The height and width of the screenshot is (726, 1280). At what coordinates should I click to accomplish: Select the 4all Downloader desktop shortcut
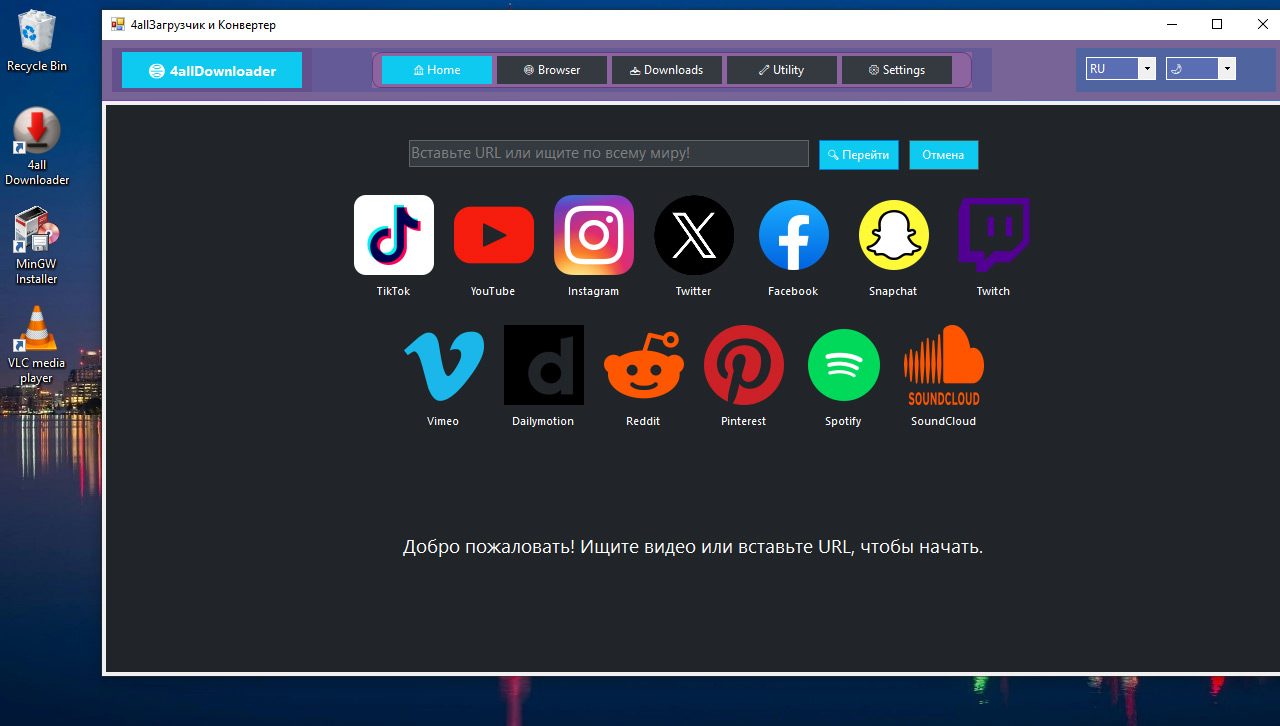(37, 146)
